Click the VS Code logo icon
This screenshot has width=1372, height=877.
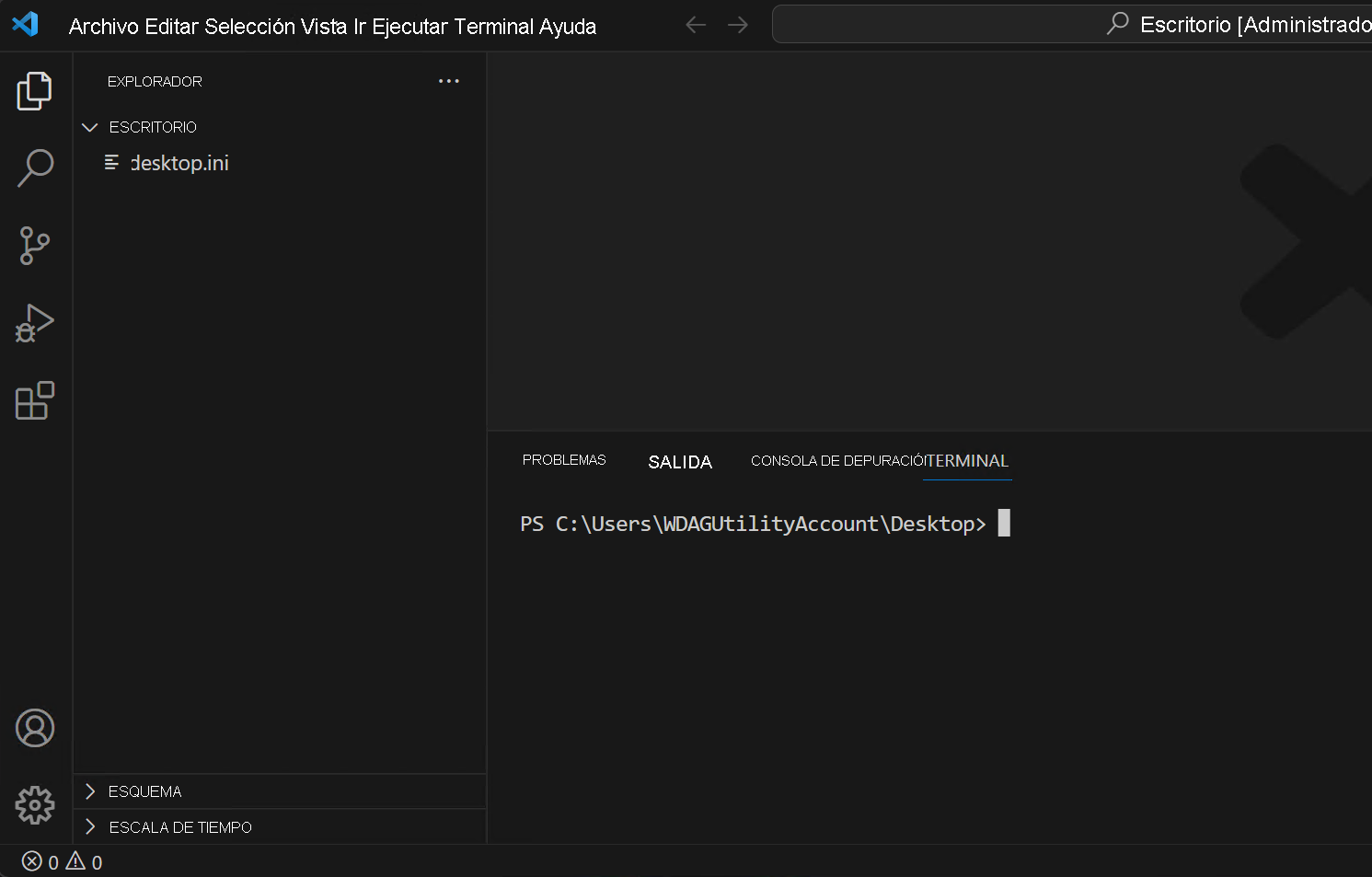[x=26, y=24]
